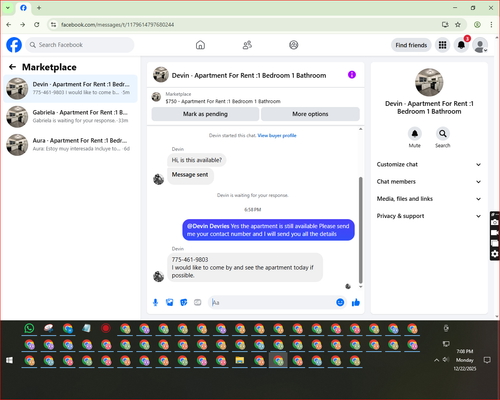Open the Notifications bell
This screenshot has height=400, width=500.
coord(461,45)
